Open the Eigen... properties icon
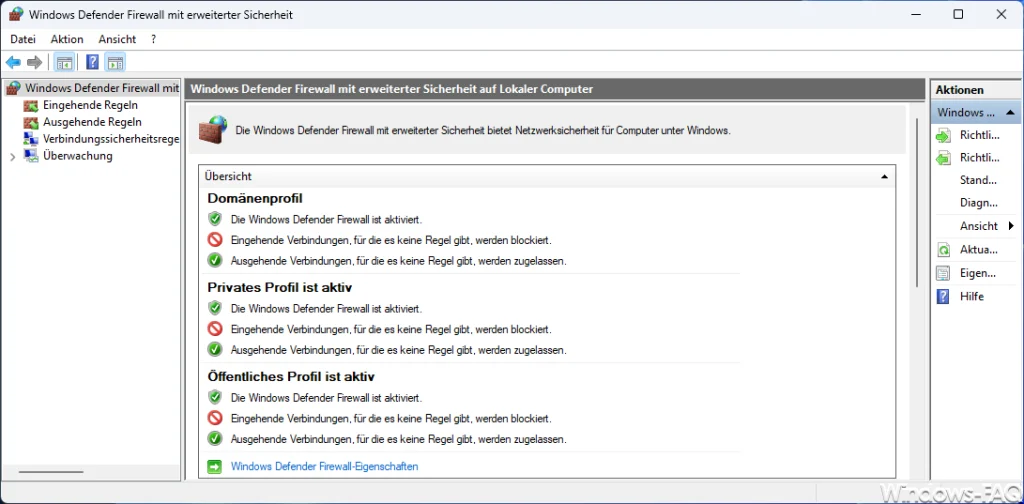Image resolution: width=1024 pixels, height=504 pixels. click(944, 274)
